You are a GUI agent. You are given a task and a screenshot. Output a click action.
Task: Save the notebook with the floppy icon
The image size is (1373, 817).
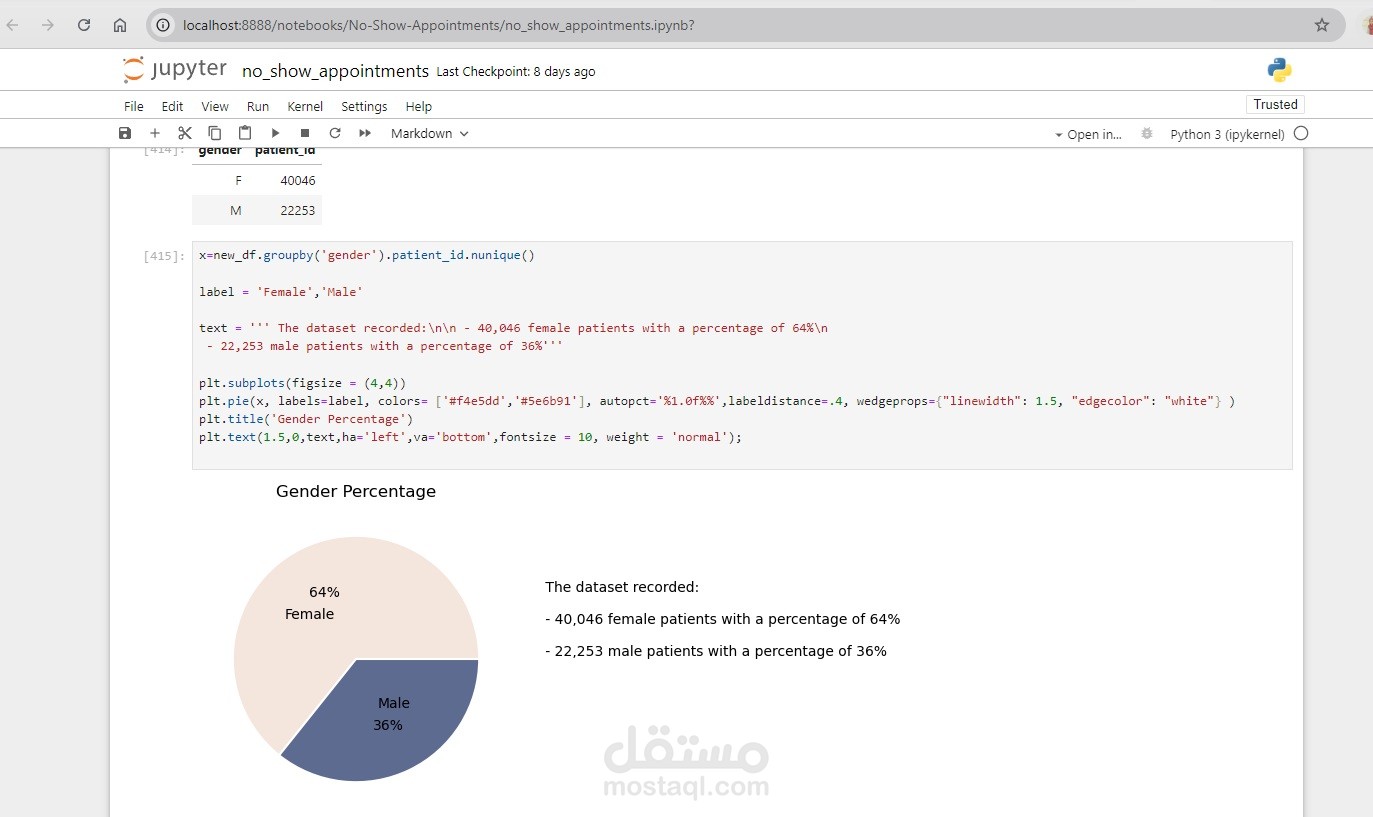(x=125, y=133)
